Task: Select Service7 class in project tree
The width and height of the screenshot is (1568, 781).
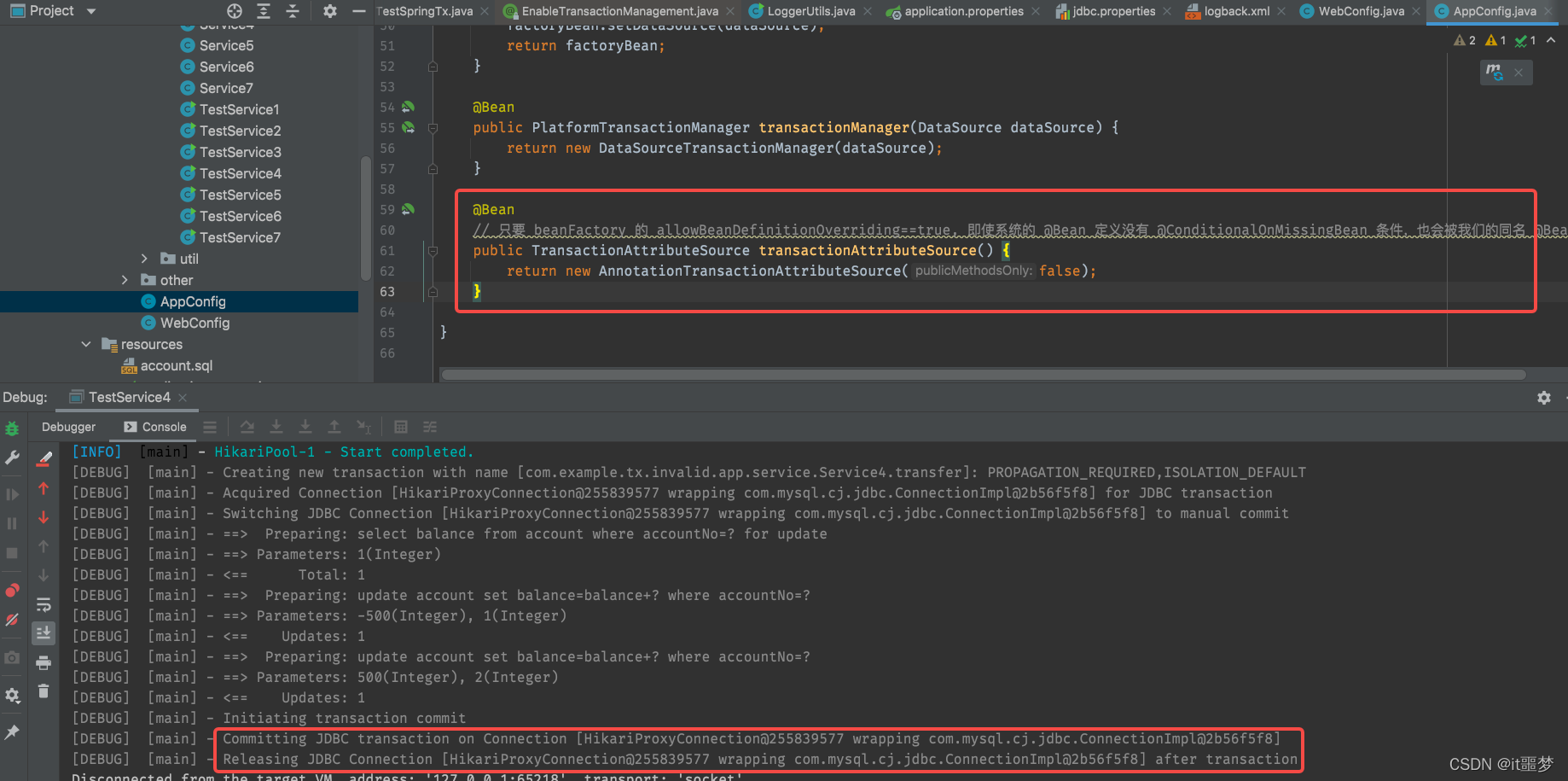Action: (217, 88)
